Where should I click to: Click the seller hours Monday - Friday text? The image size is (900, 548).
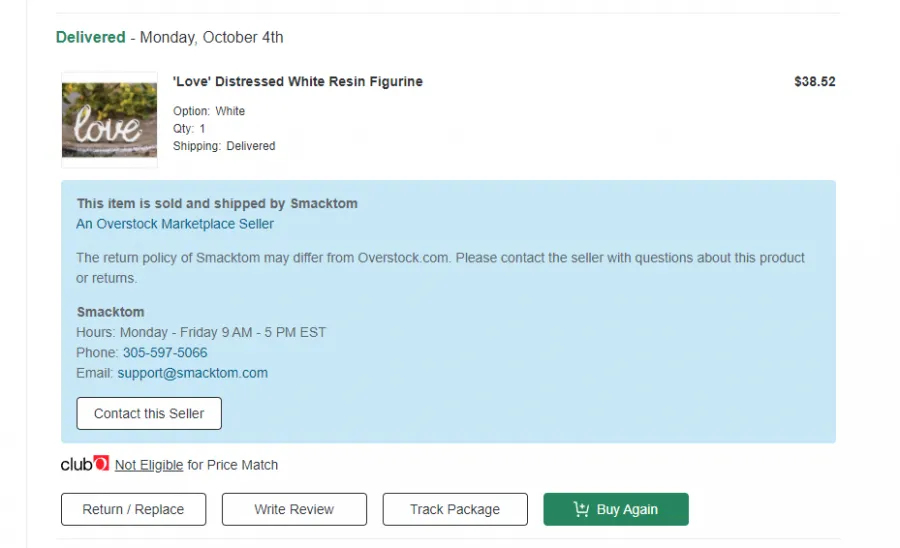click(x=201, y=332)
